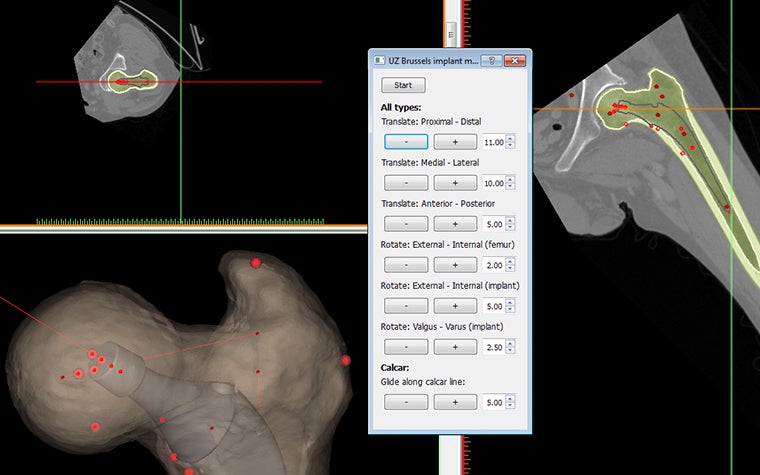This screenshot has width=760, height=475.
Task: Increase femur rotation value with up arrow
Action: [x=510, y=262]
